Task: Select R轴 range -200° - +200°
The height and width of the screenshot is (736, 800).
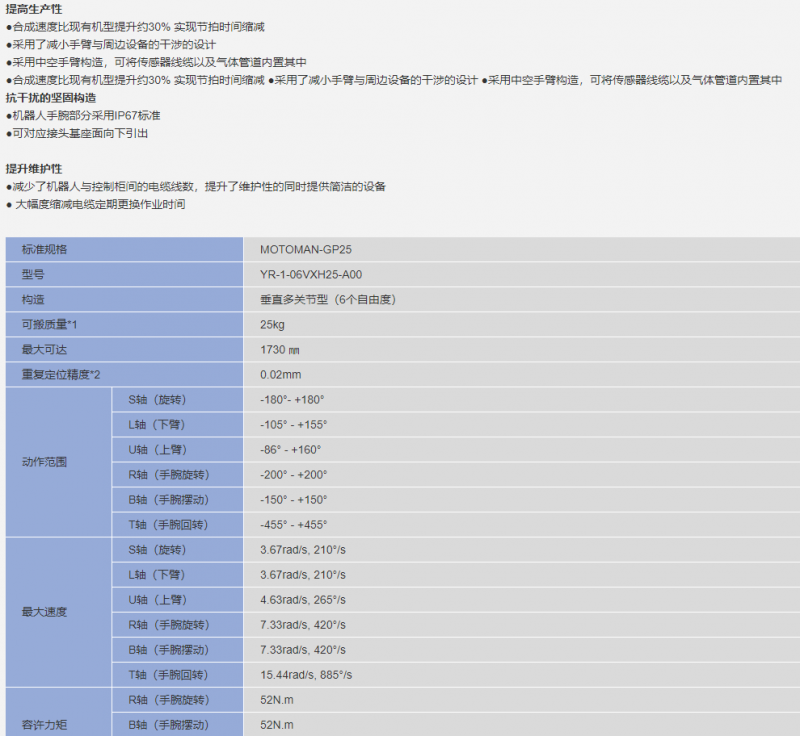Action: coord(293,474)
